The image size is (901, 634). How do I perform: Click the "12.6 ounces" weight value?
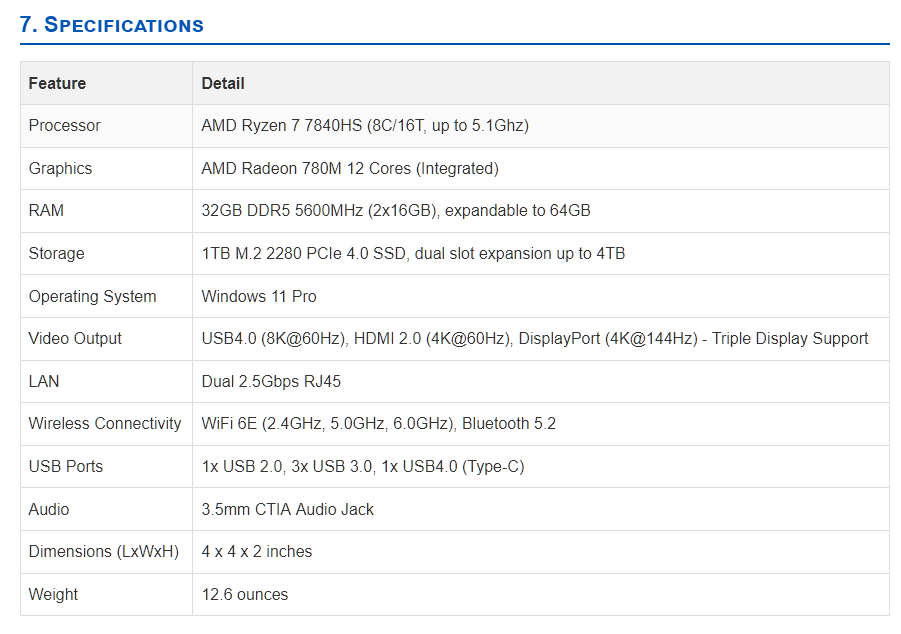coord(245,594)
